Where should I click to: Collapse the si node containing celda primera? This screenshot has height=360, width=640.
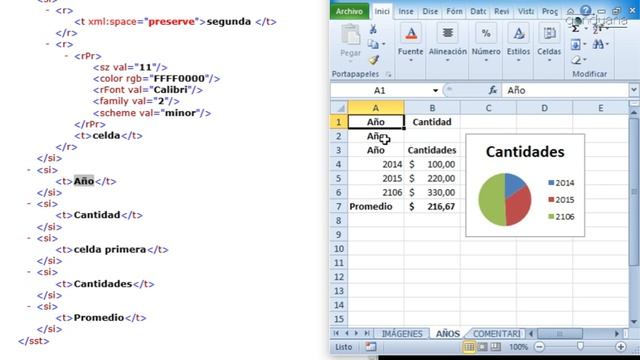(29, 238)
